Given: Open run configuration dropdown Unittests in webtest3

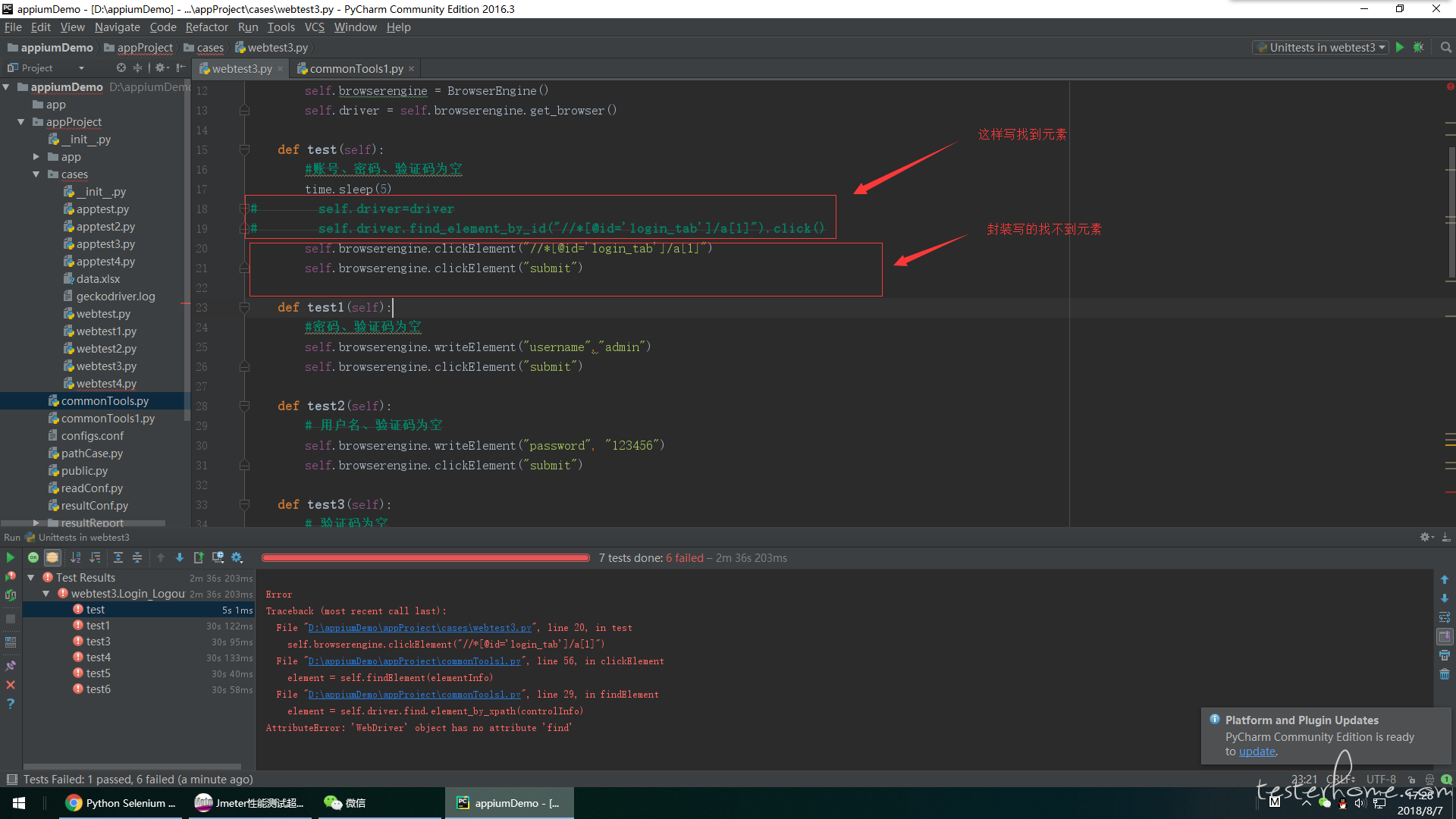Looking at the screenshot, I should click(1320, 47).
